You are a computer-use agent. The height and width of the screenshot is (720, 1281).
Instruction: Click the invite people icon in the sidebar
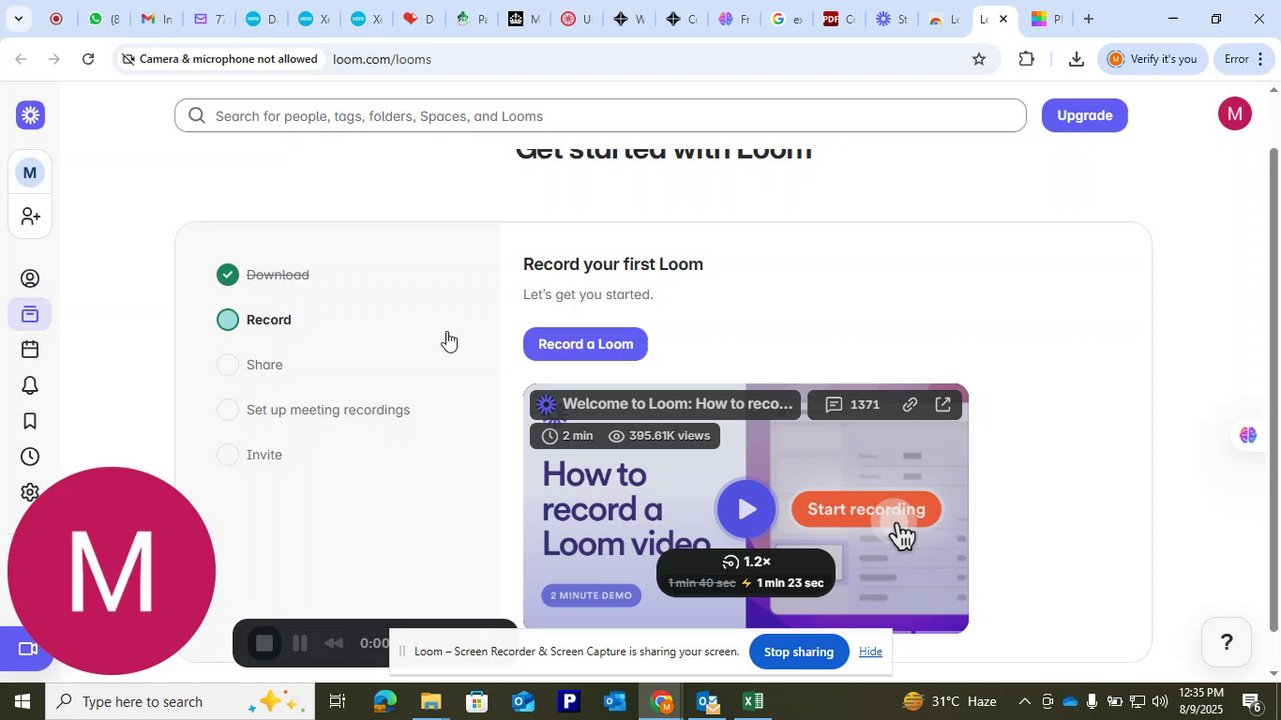click(x=30, y=216)
